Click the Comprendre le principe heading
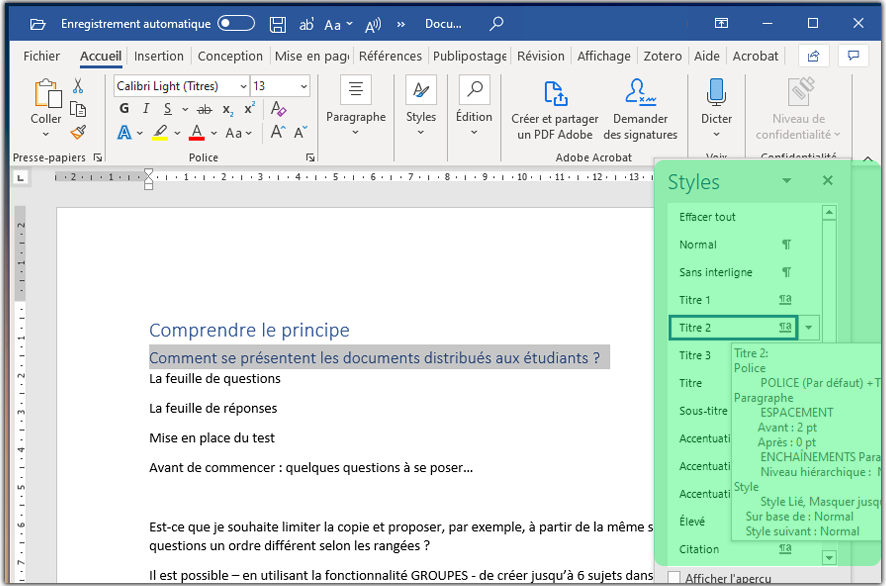886x586 pixels. [249, 330]
